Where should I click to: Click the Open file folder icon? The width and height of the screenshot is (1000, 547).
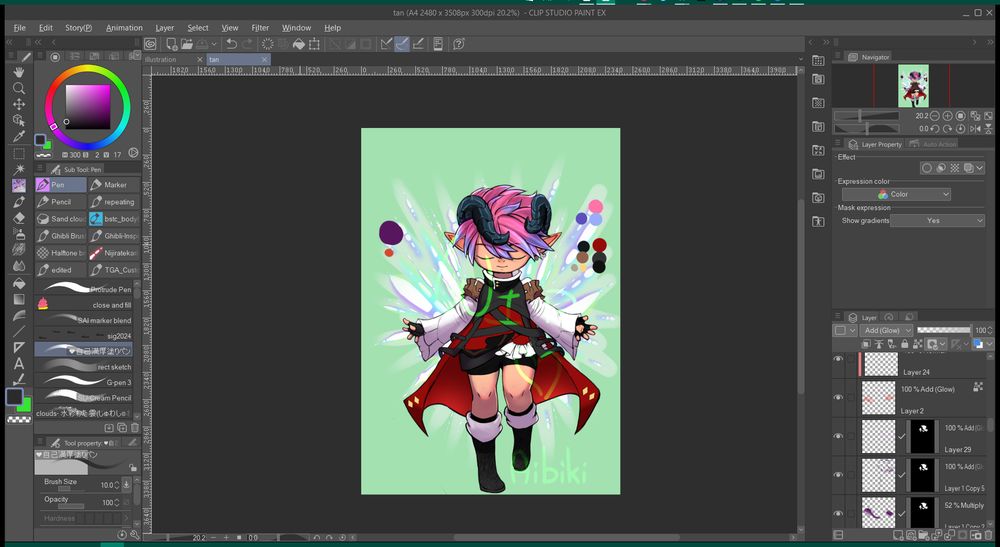[187, 44]
